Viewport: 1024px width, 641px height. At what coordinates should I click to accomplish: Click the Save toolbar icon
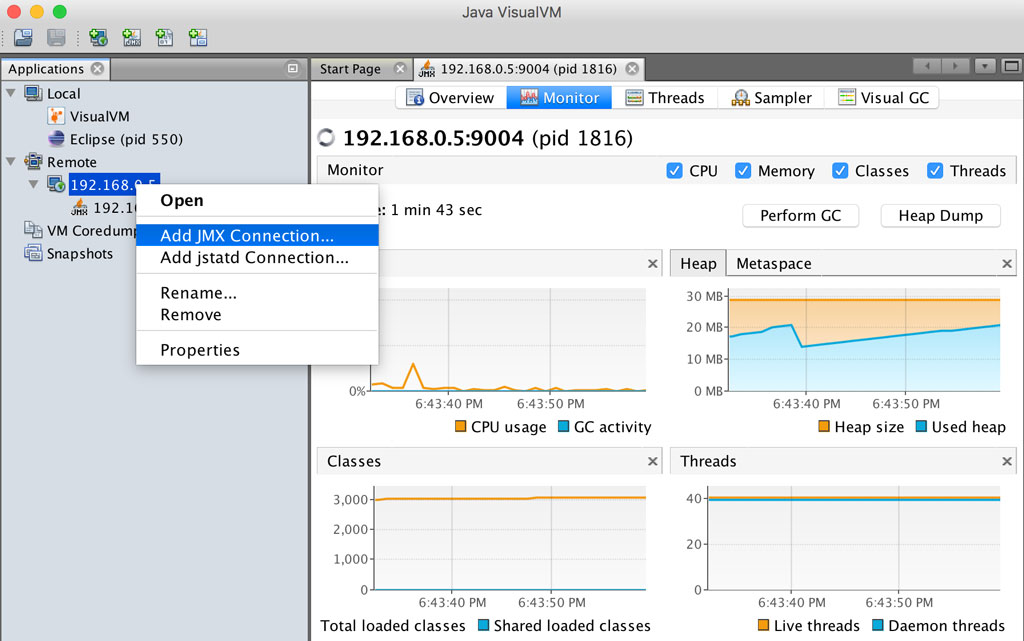click(56, 37)
